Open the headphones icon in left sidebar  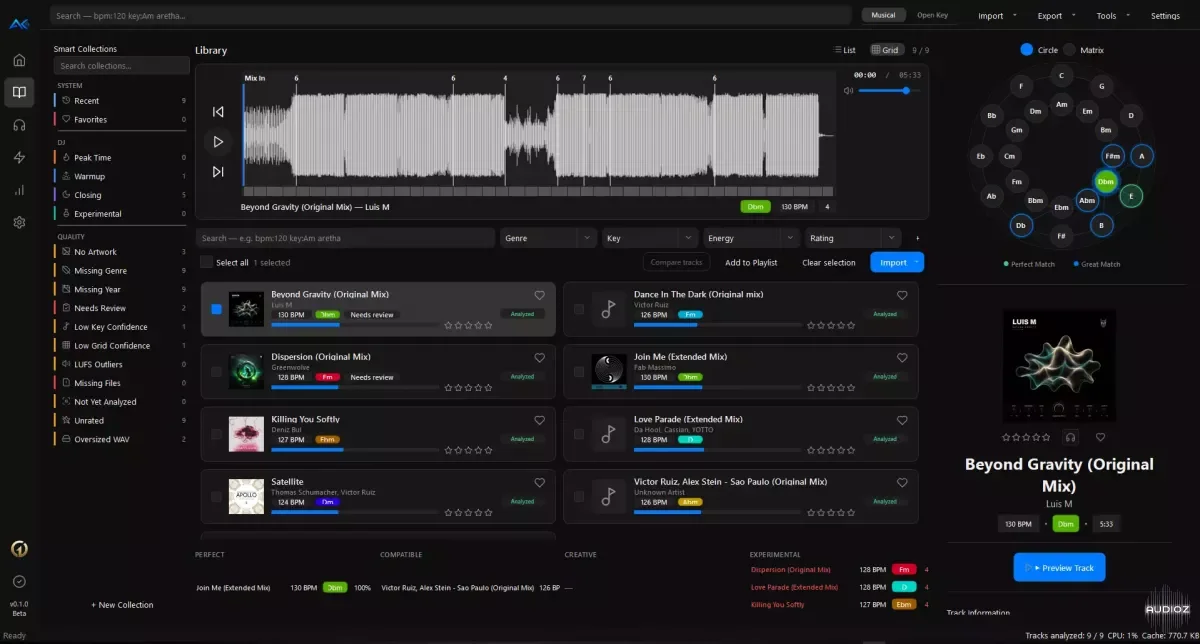pos(18,125)
